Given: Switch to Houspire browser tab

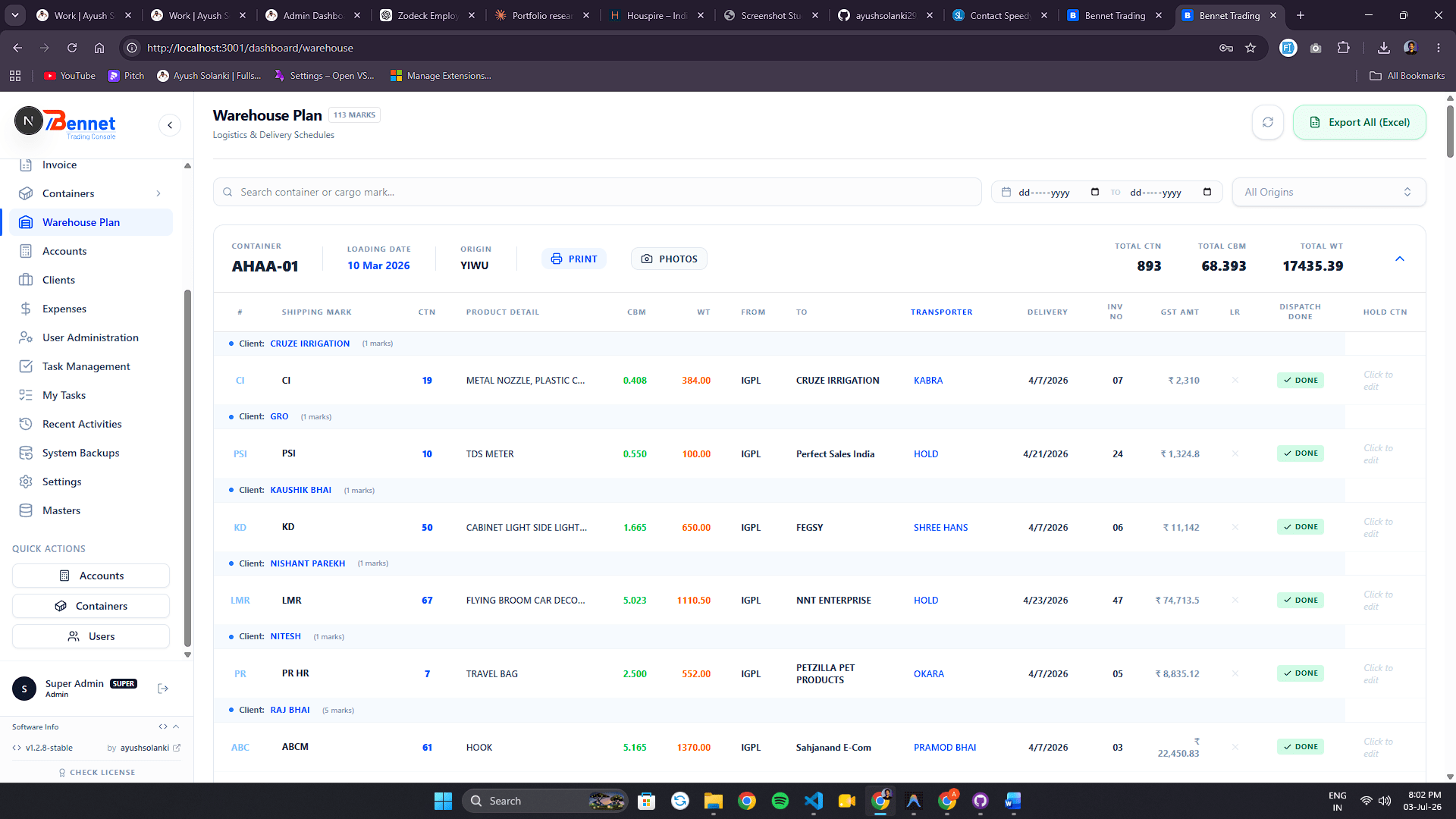Looking at the screenshot, I should [657, 15].
